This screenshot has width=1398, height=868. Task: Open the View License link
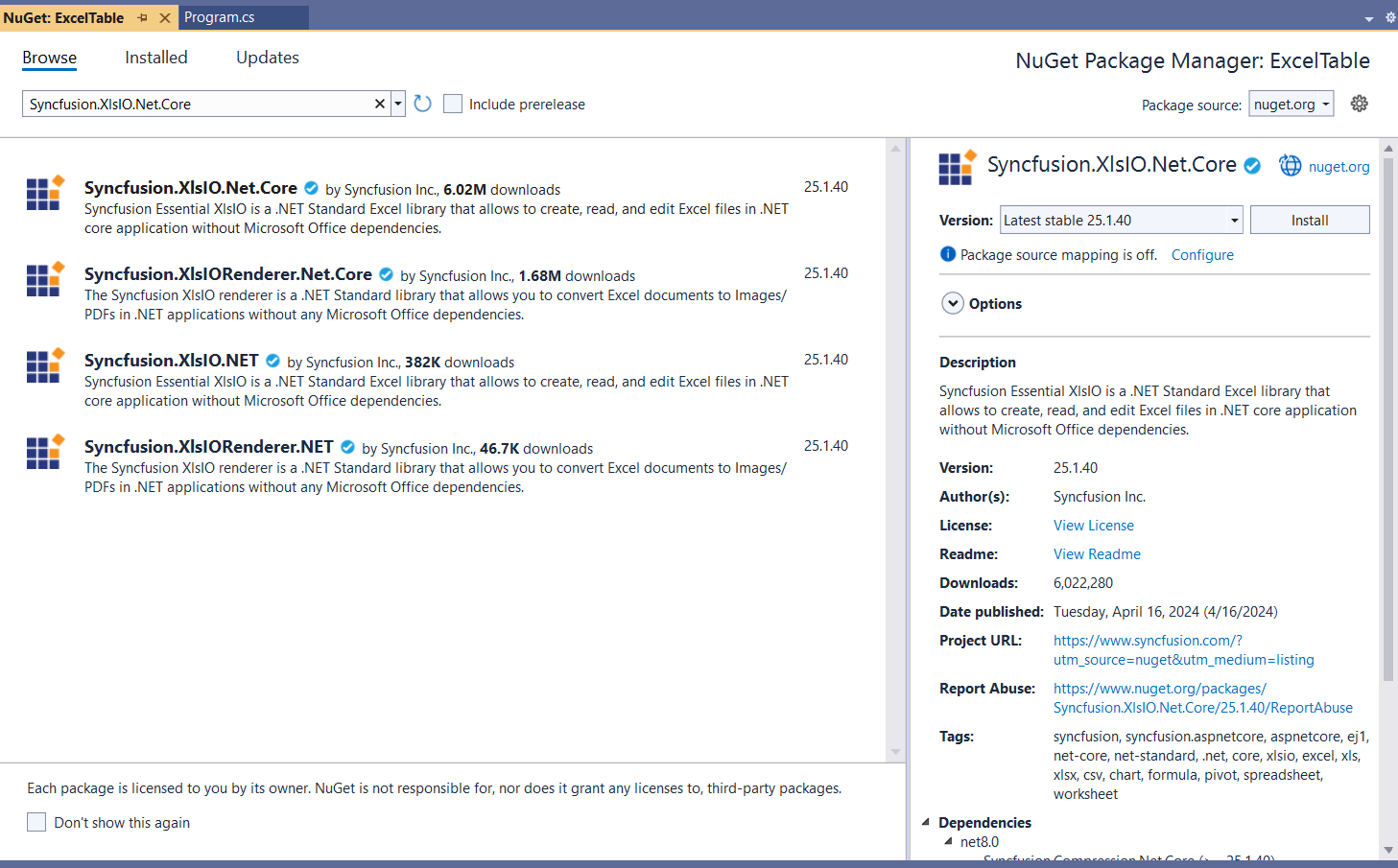(x=1093, y=525)
